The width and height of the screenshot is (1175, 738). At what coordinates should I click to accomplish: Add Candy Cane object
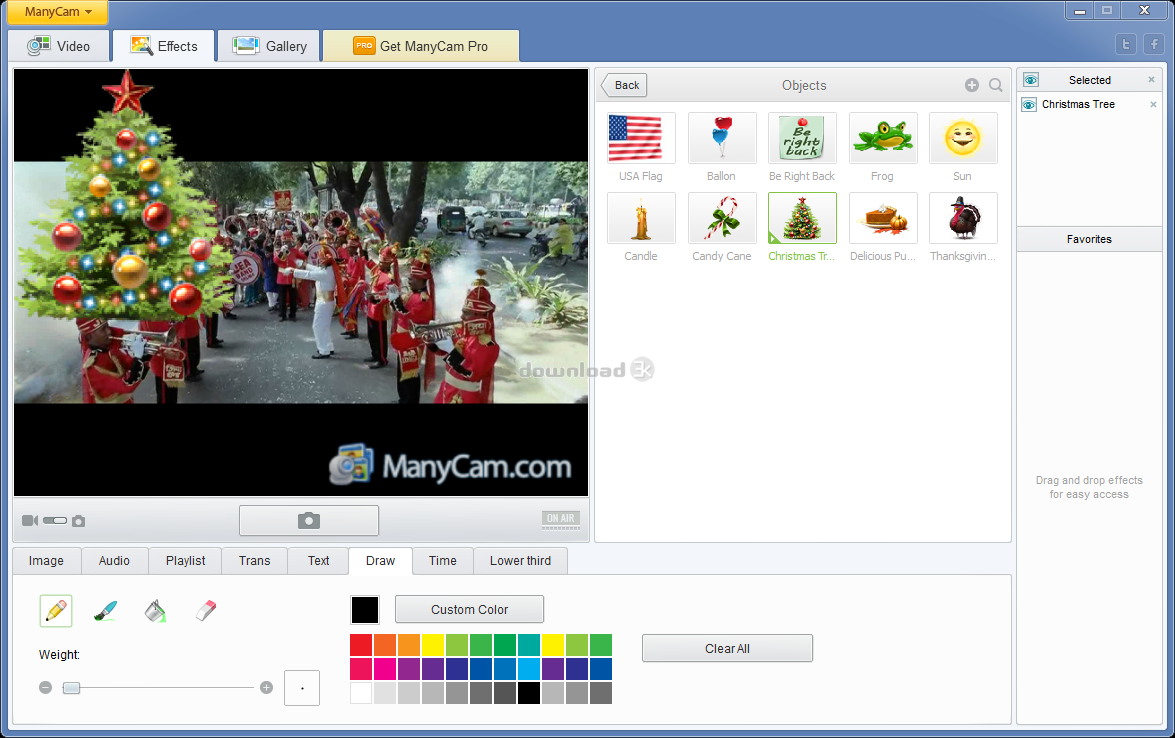pos(722,218)
